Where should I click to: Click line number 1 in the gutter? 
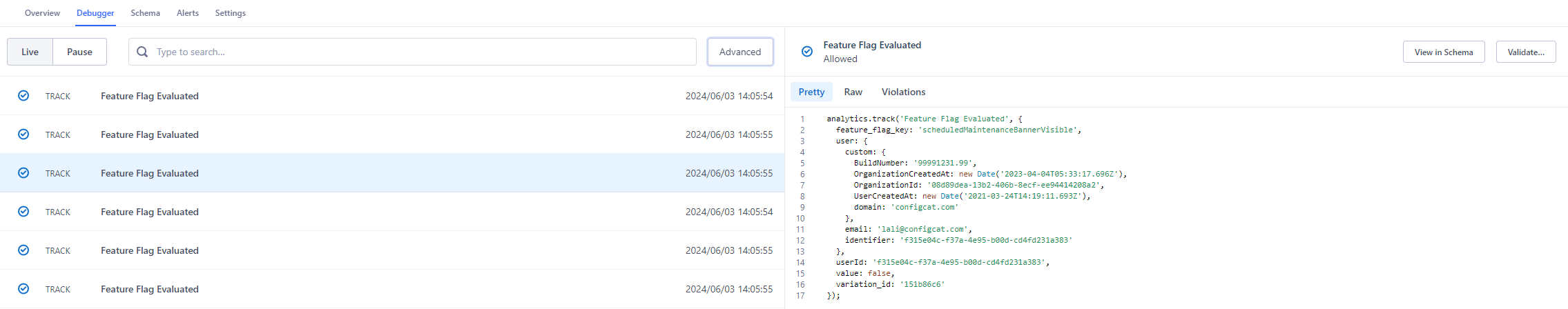click(802, 119)
